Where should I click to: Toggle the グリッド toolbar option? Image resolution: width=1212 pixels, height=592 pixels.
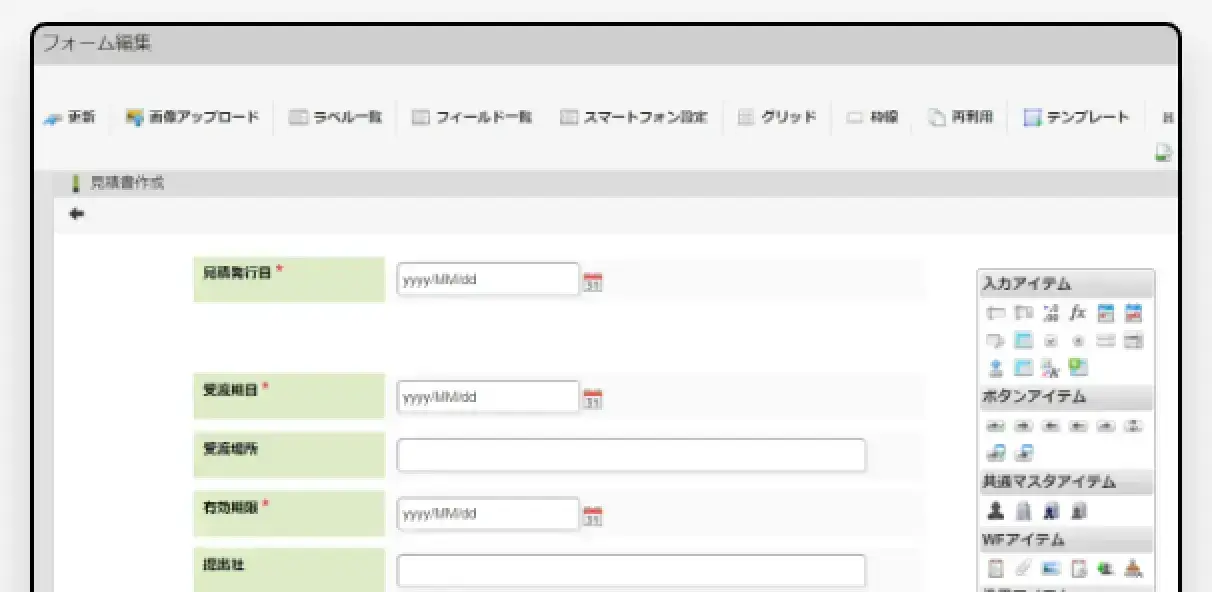click(x=777, y=117)
